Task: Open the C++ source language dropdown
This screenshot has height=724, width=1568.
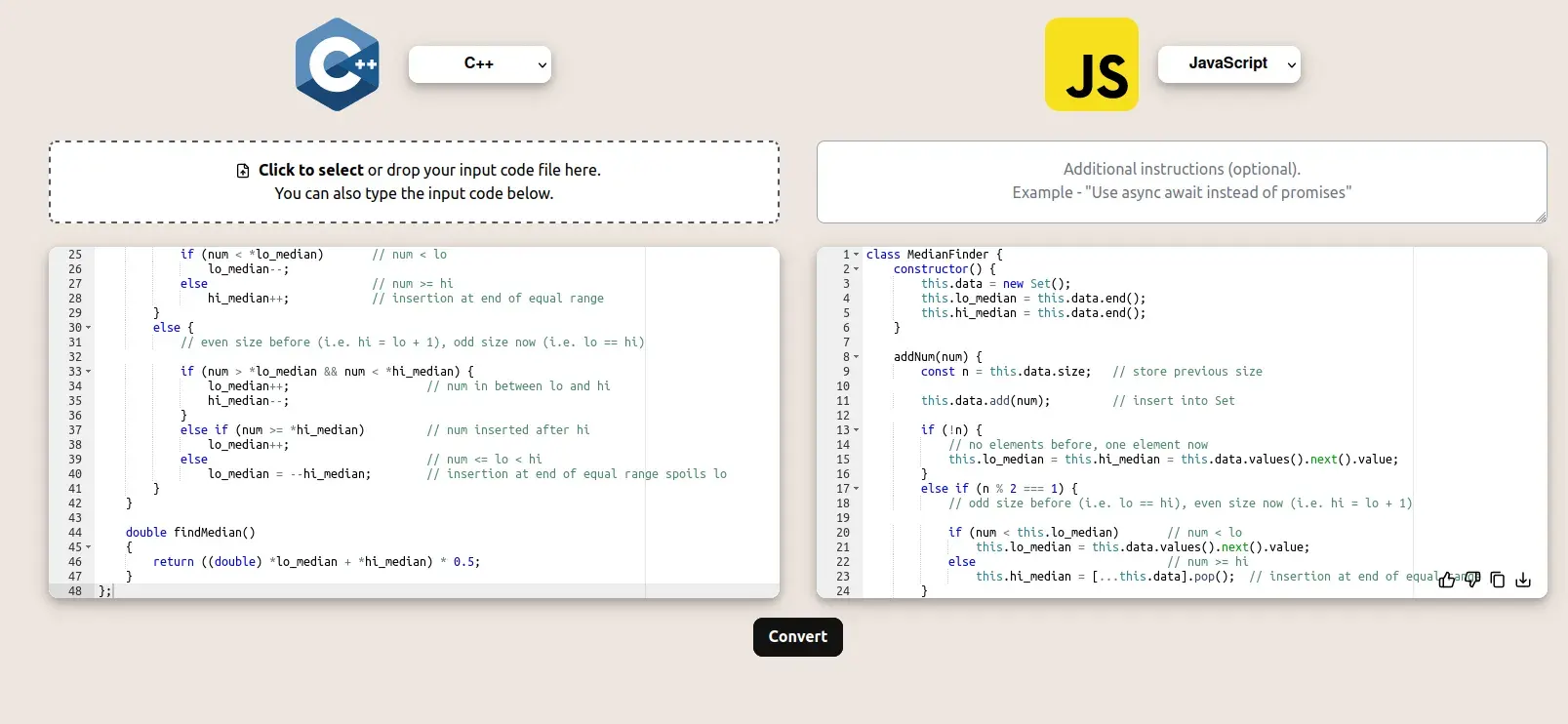Action: click(479, 64)
